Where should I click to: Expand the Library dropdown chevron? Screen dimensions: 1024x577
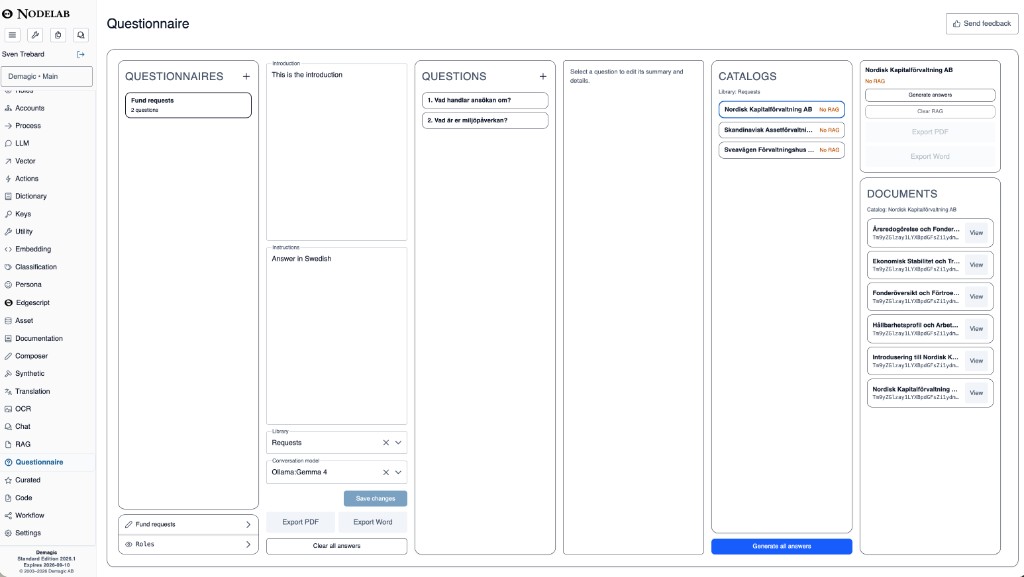(x=398, y=443)
